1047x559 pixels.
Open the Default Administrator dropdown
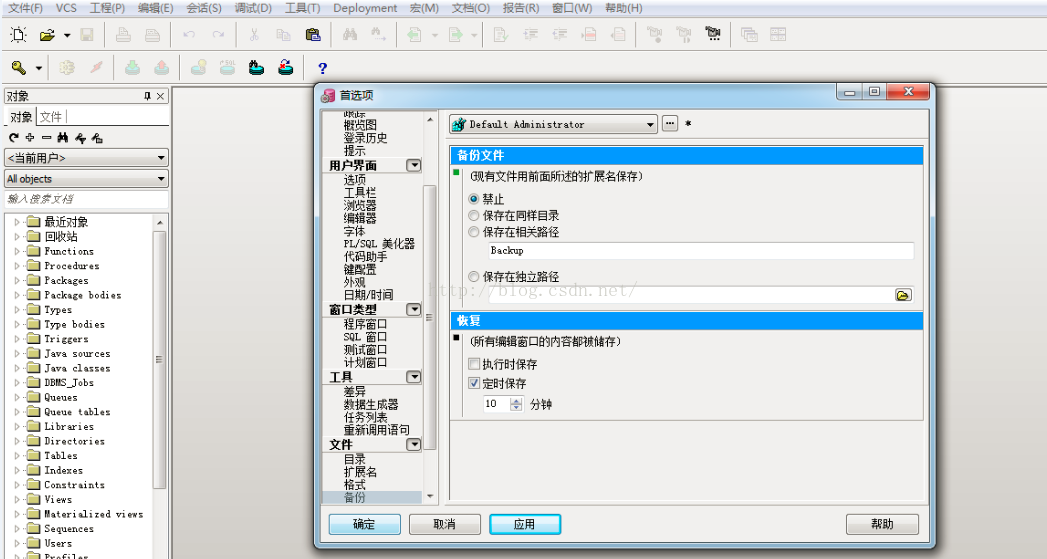coord(650,124)
